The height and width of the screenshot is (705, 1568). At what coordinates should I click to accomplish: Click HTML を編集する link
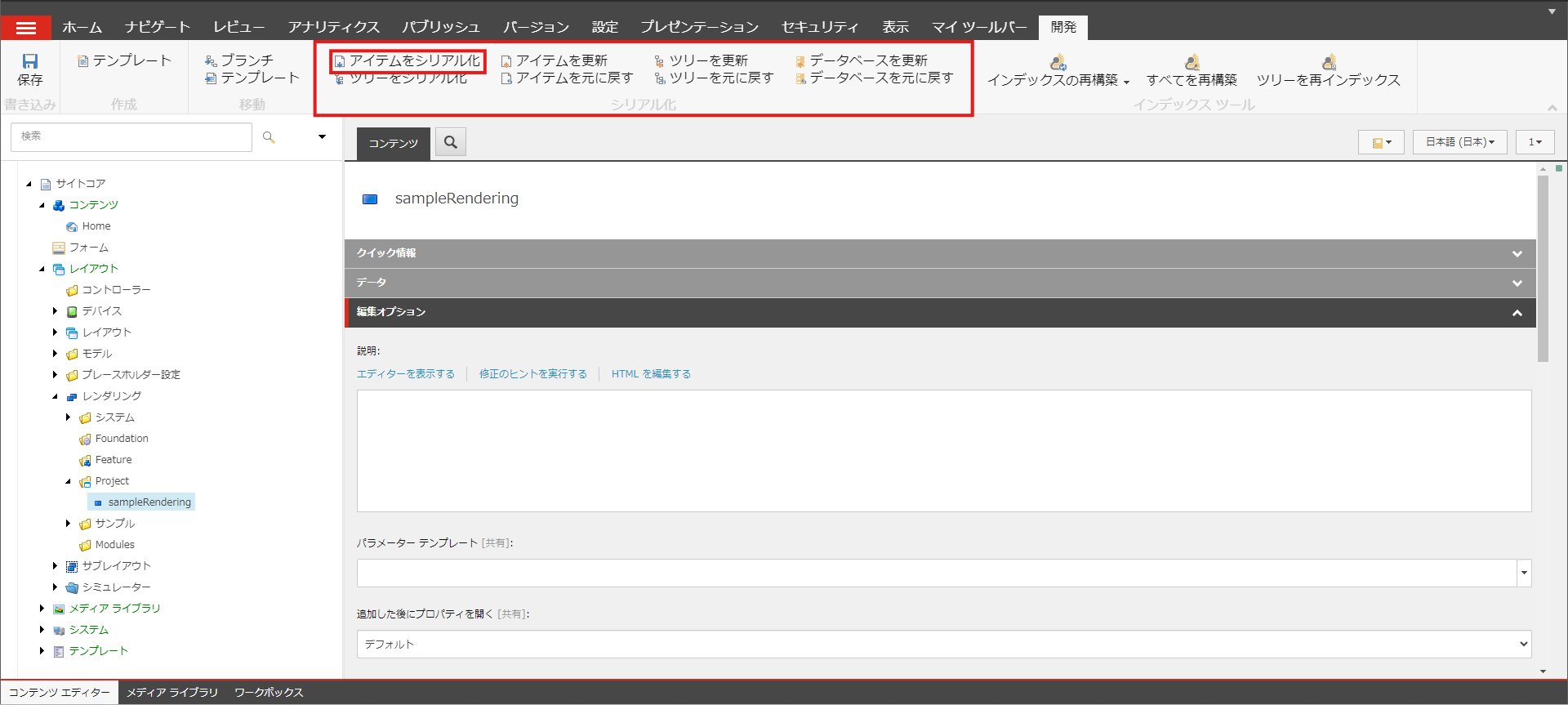tap(651, 374)
